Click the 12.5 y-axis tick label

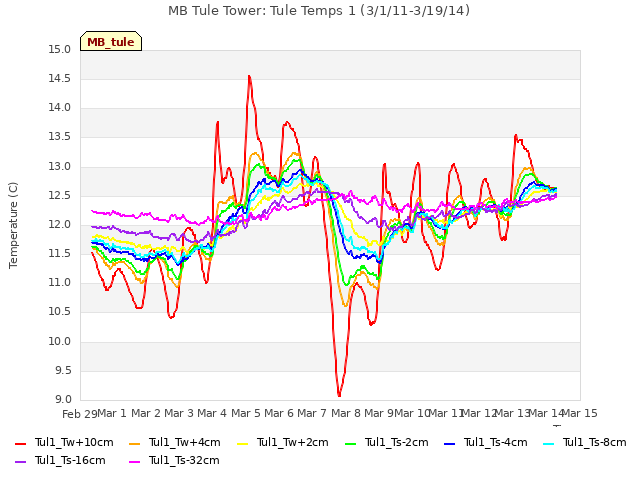tap(60, 196)
